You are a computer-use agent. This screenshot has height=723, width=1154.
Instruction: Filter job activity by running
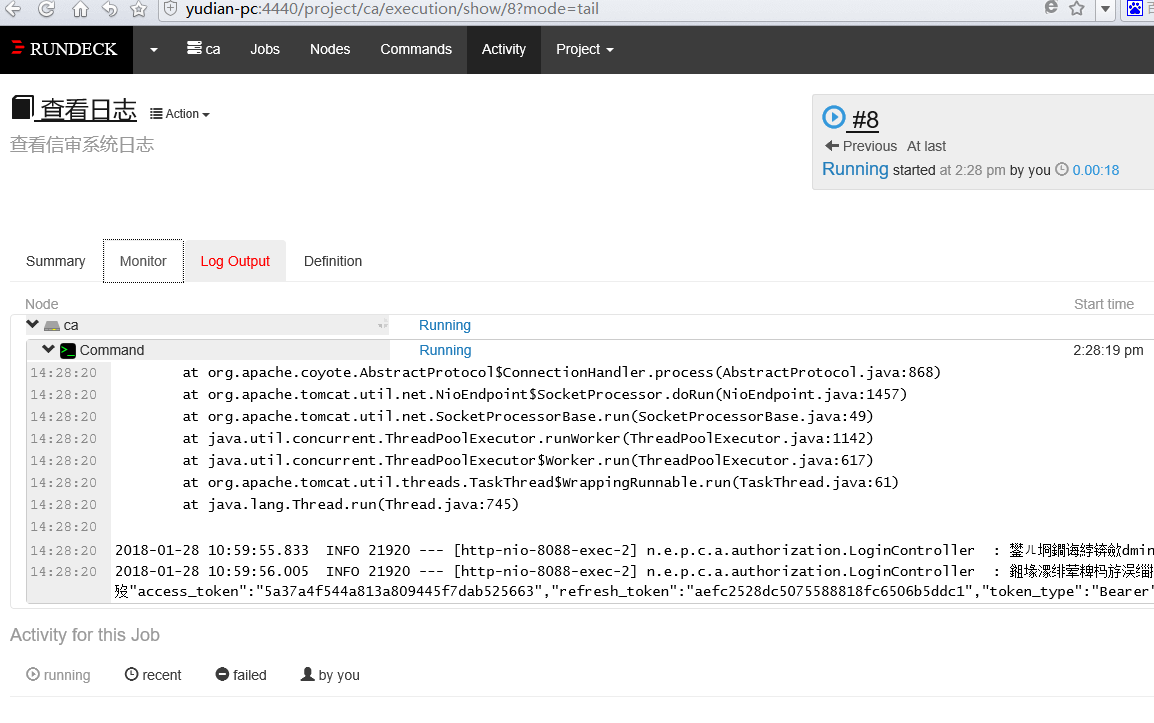coord(58,675)
